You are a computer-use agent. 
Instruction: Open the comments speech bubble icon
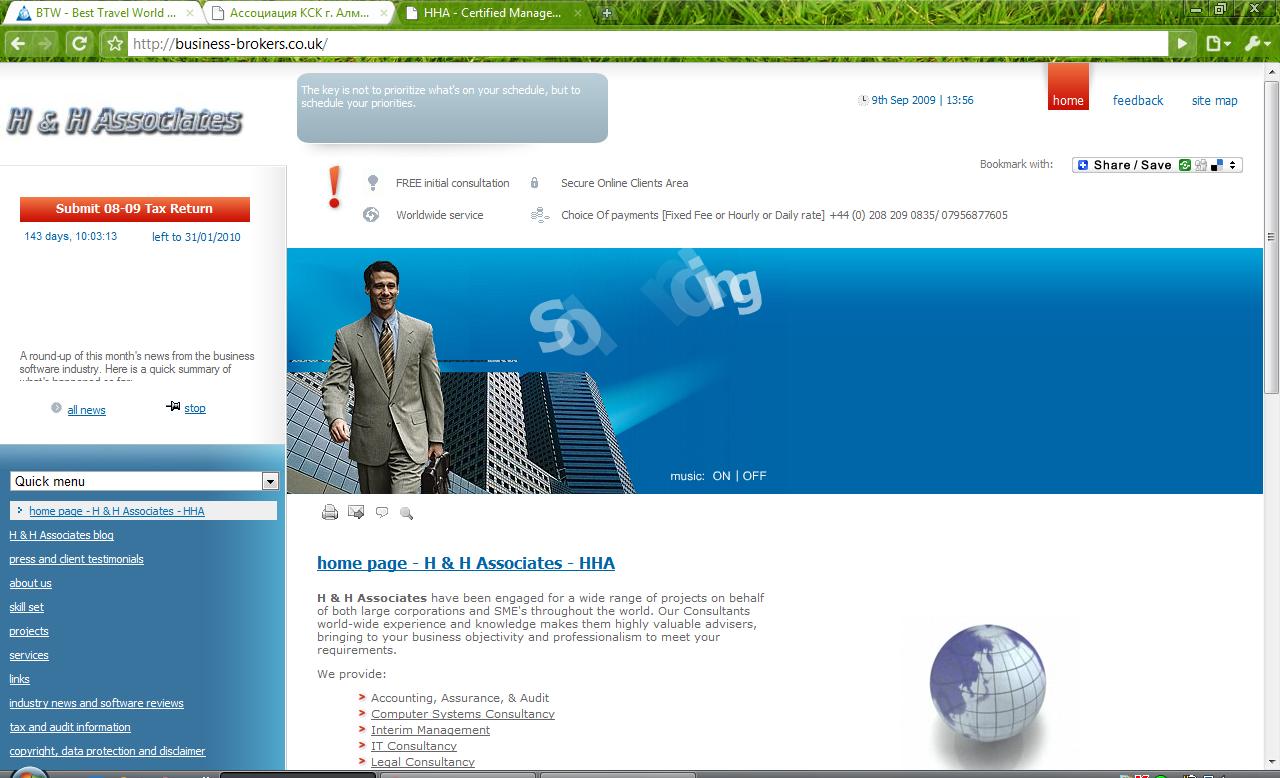click(x=381, y=512)
